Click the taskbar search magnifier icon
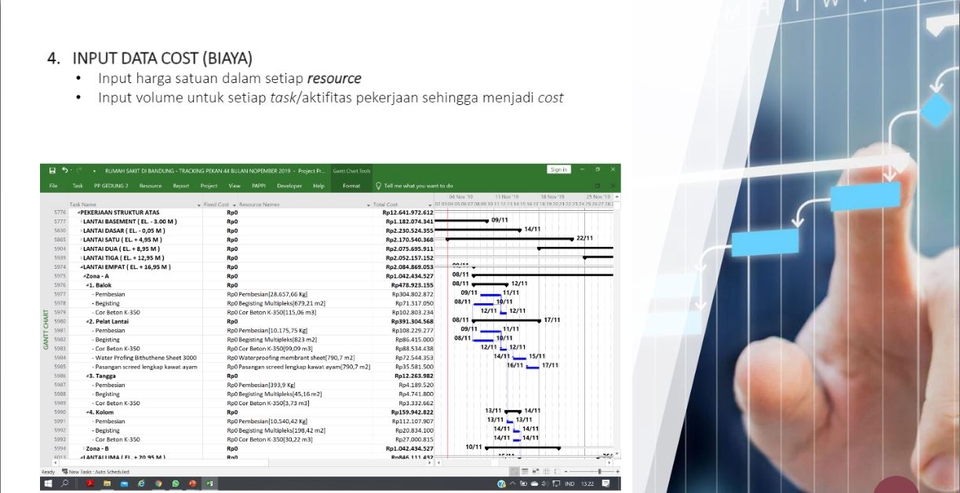 tap(65, 484)
